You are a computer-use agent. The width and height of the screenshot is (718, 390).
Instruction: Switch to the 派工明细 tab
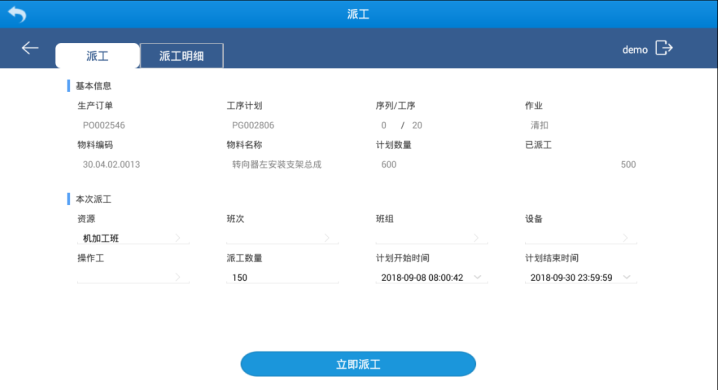click(x=182, y=56)
